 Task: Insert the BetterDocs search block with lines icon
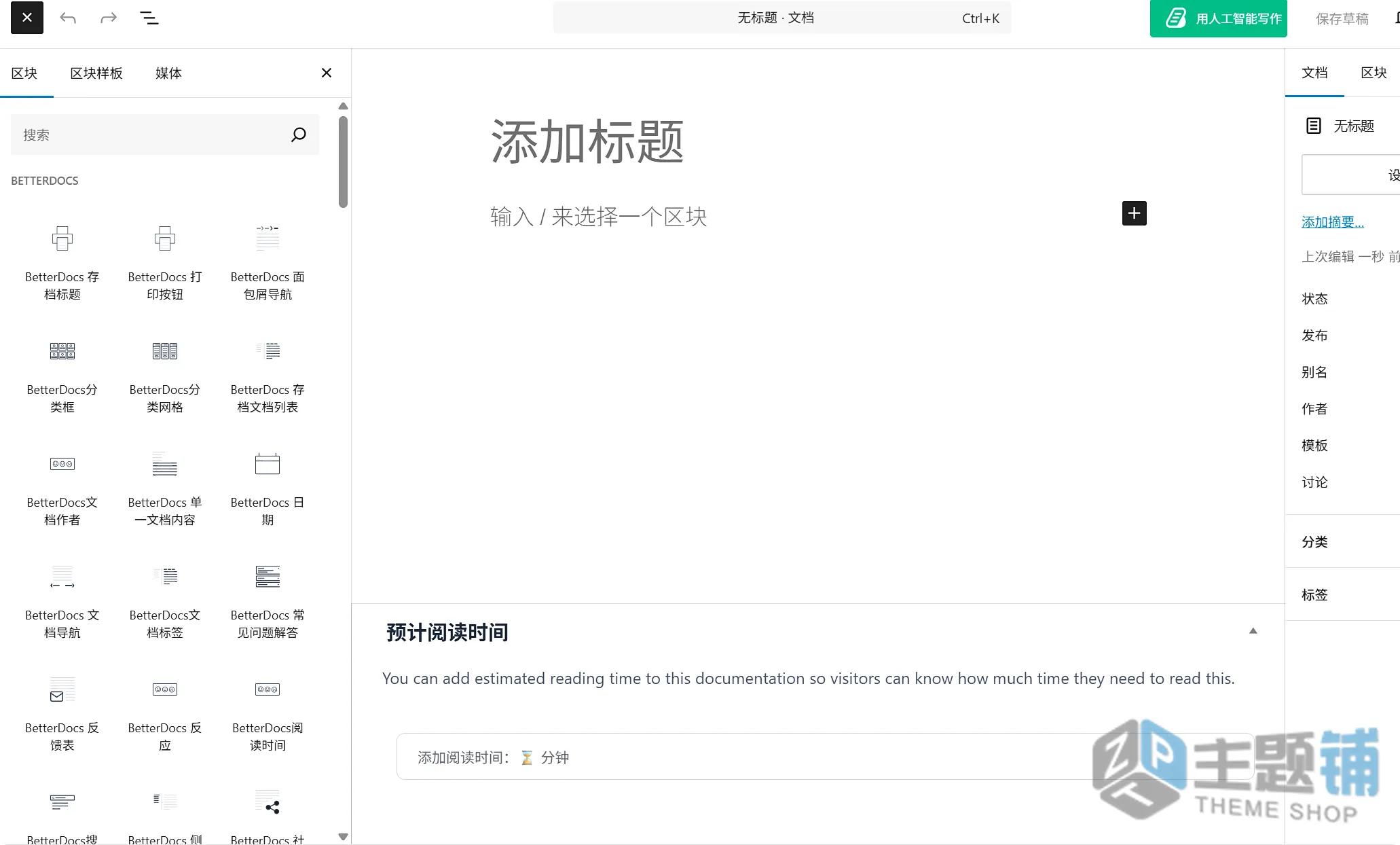(x=62, y=814)
